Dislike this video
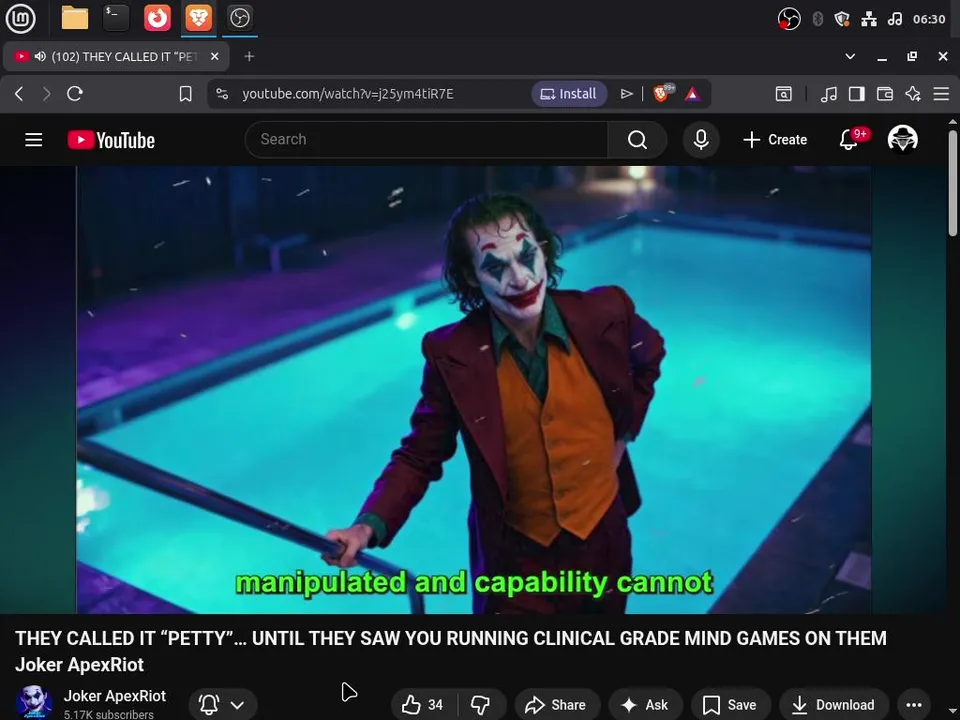The height and width of the screenshot is (720, 960). tap(481, 705)
